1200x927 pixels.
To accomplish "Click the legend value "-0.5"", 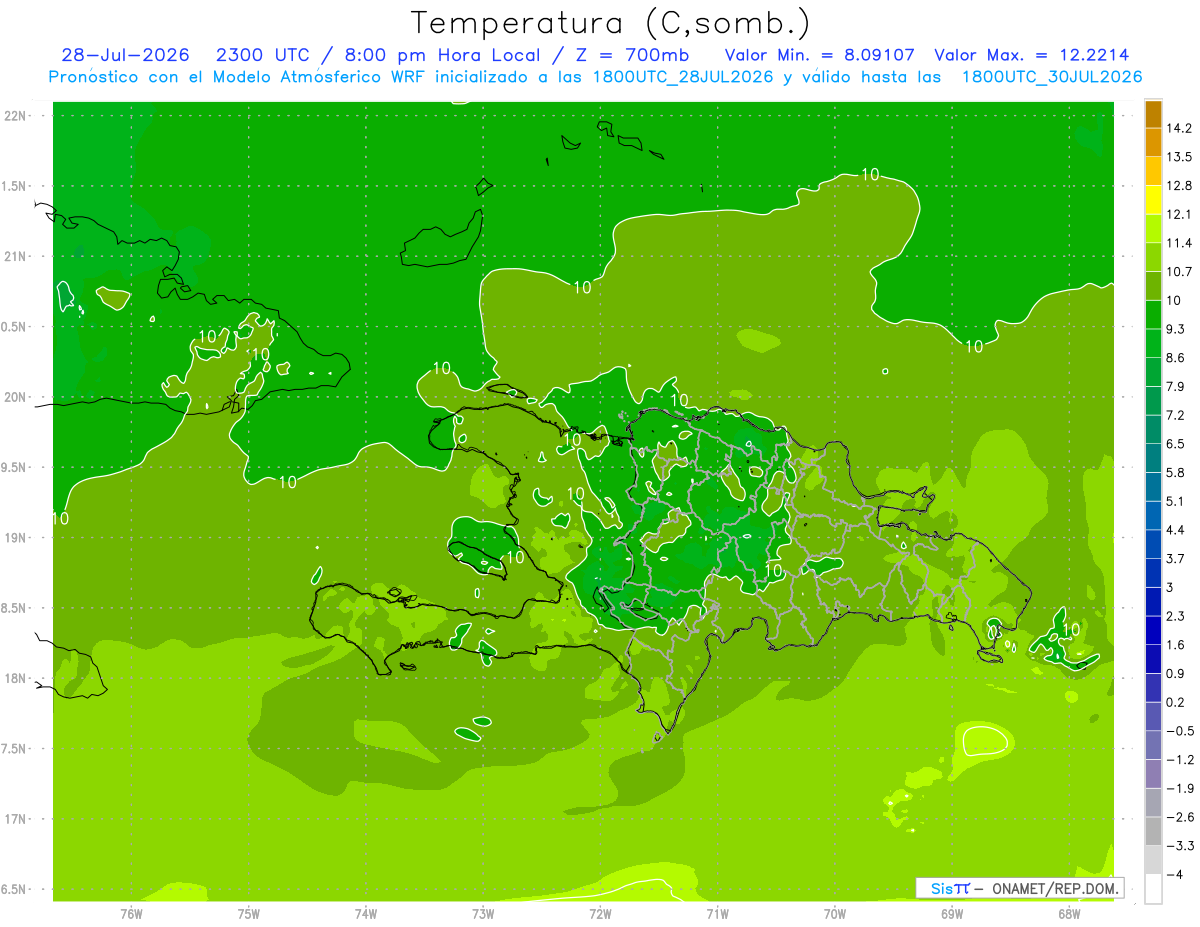I will pos(1180,731).
